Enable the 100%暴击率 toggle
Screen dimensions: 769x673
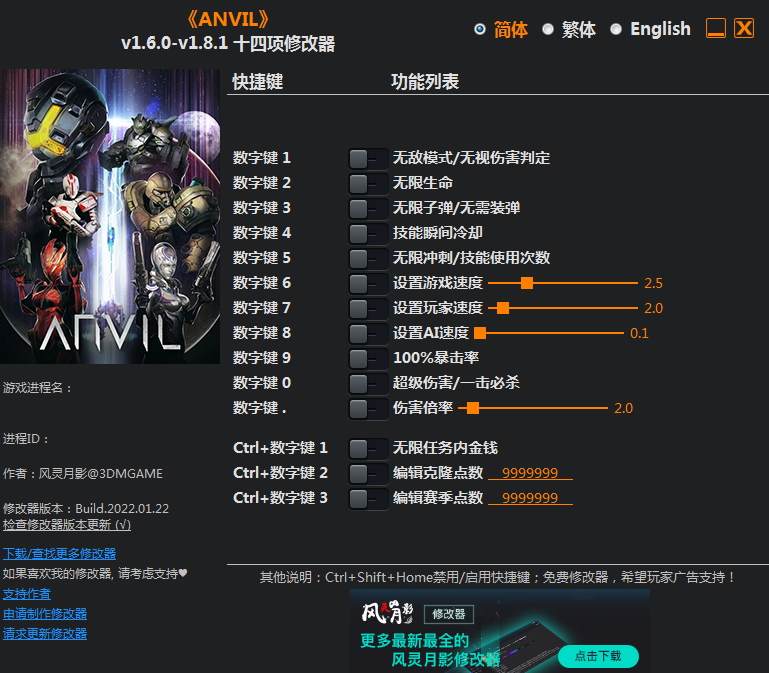(368, 359)
